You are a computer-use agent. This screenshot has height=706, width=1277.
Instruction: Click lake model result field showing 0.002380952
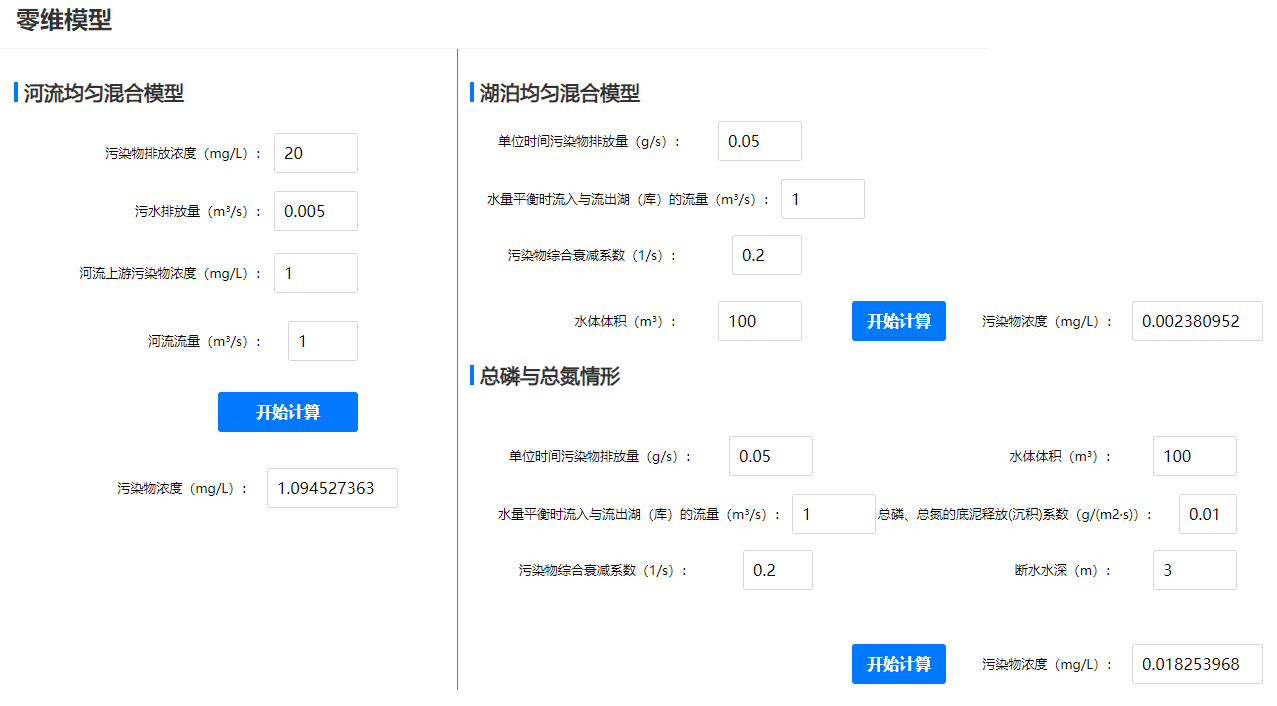pyautogui.click(x=1196, y=321)
